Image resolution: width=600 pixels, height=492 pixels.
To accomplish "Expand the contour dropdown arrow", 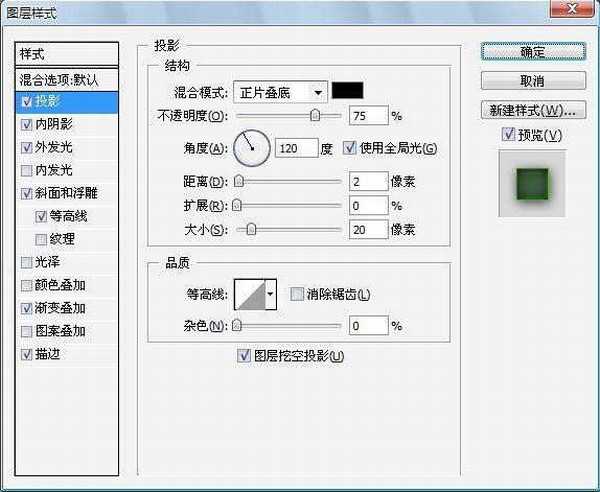I will tap(271, 295).
